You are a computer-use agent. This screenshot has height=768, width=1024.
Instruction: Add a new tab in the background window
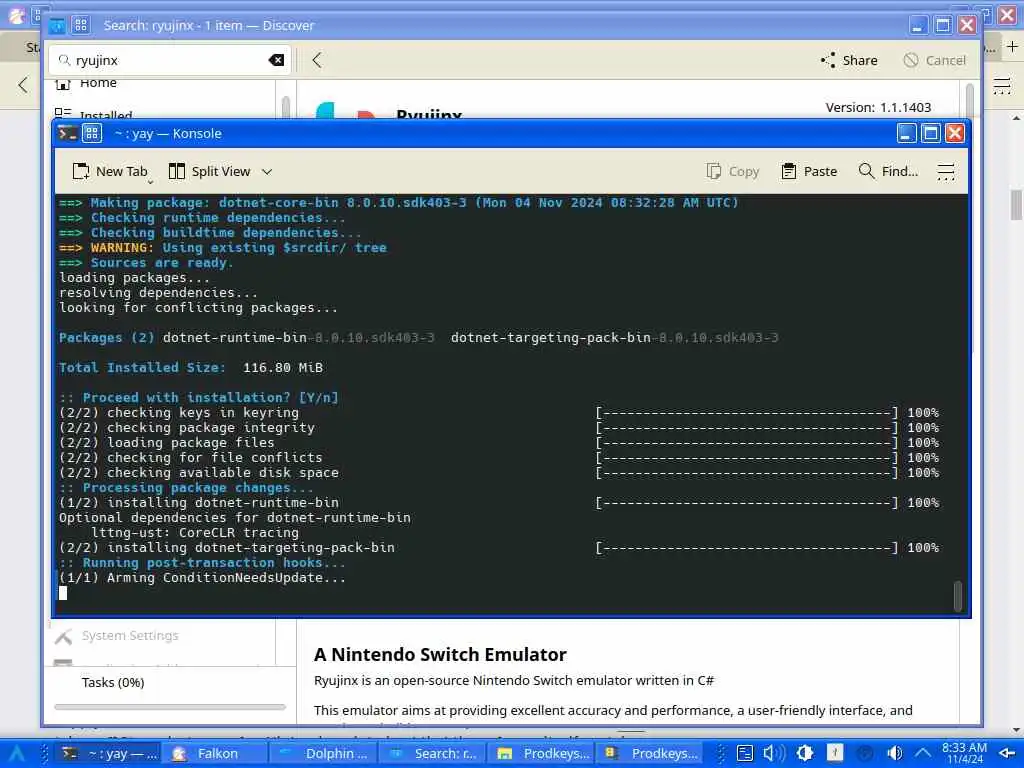(1012, 47)
